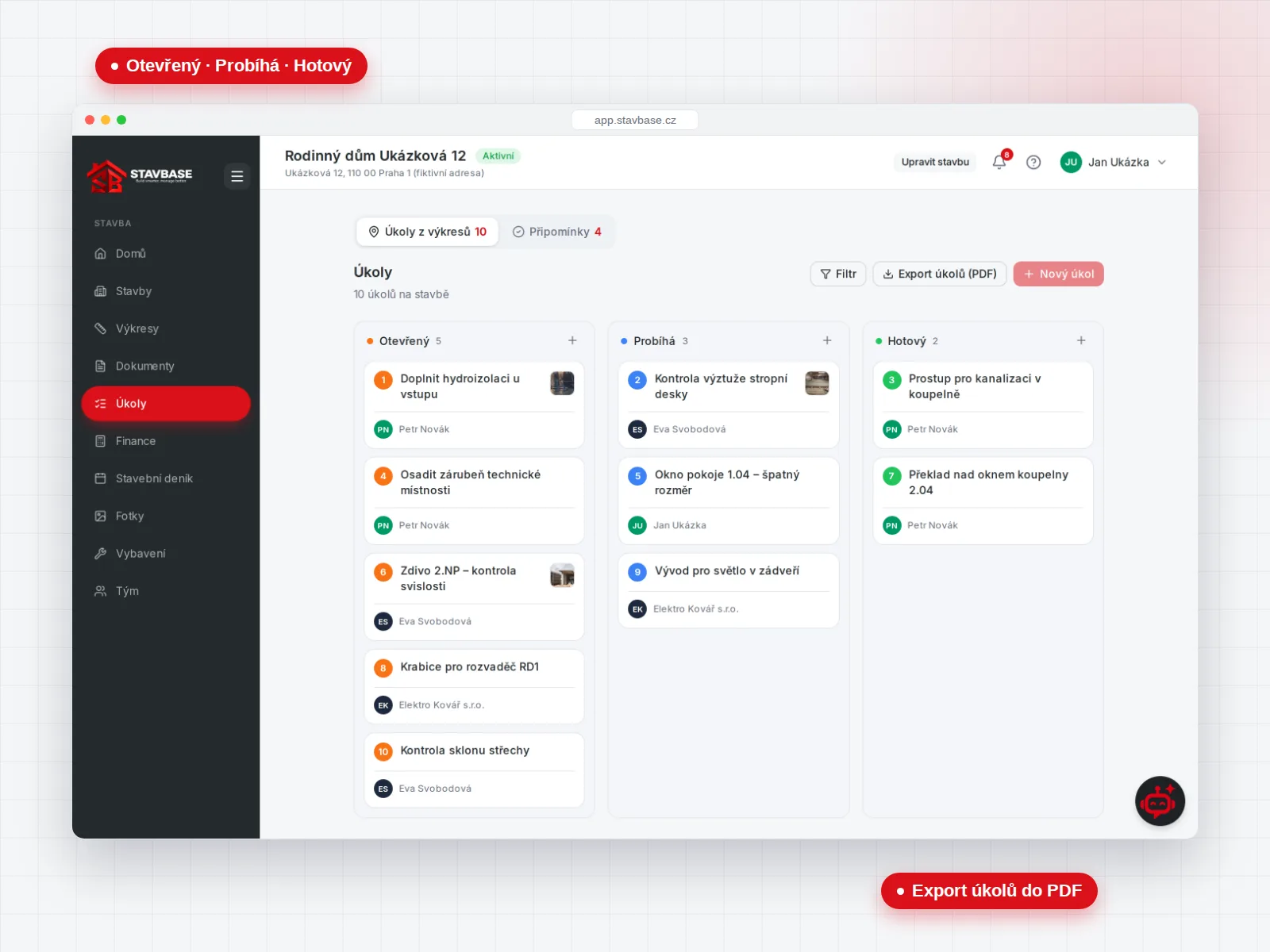Click the Stavbase logo
Image resolution: width=1270 pixels, height=952 pixels.
click(x=140, y=176)
